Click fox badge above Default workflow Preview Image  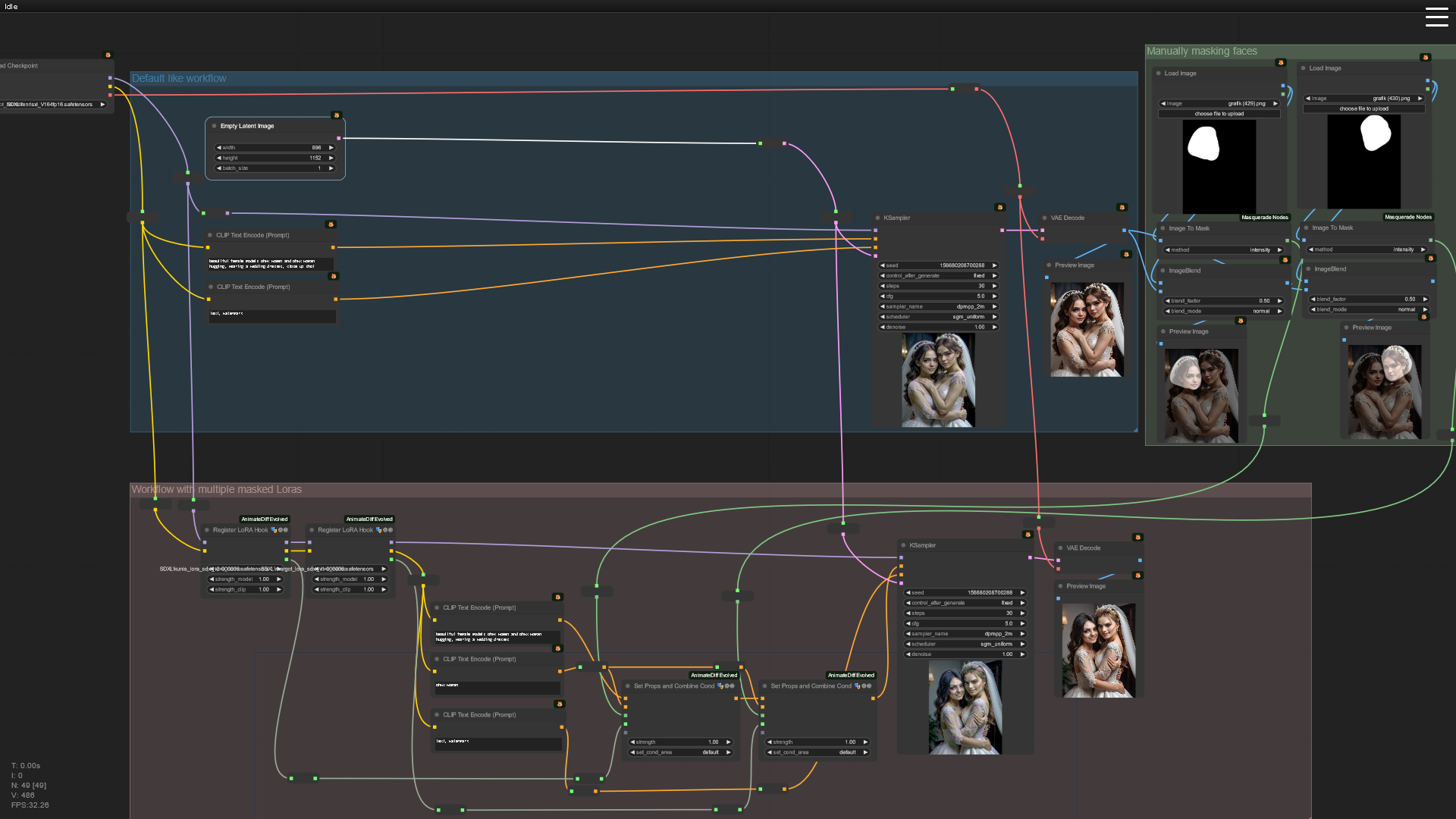pos(1126,255)
